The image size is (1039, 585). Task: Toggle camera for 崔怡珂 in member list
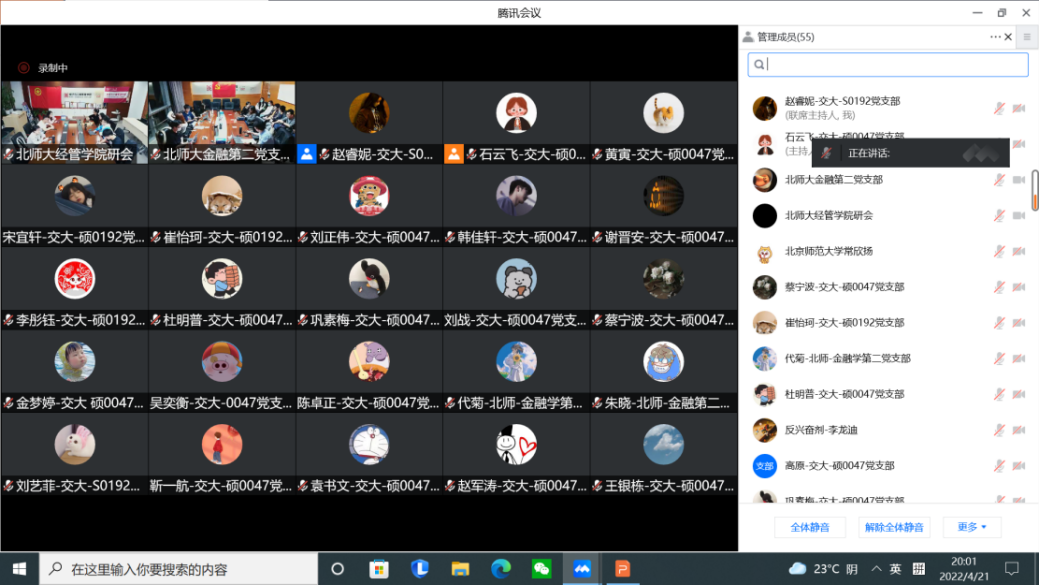coord(1019,323)
